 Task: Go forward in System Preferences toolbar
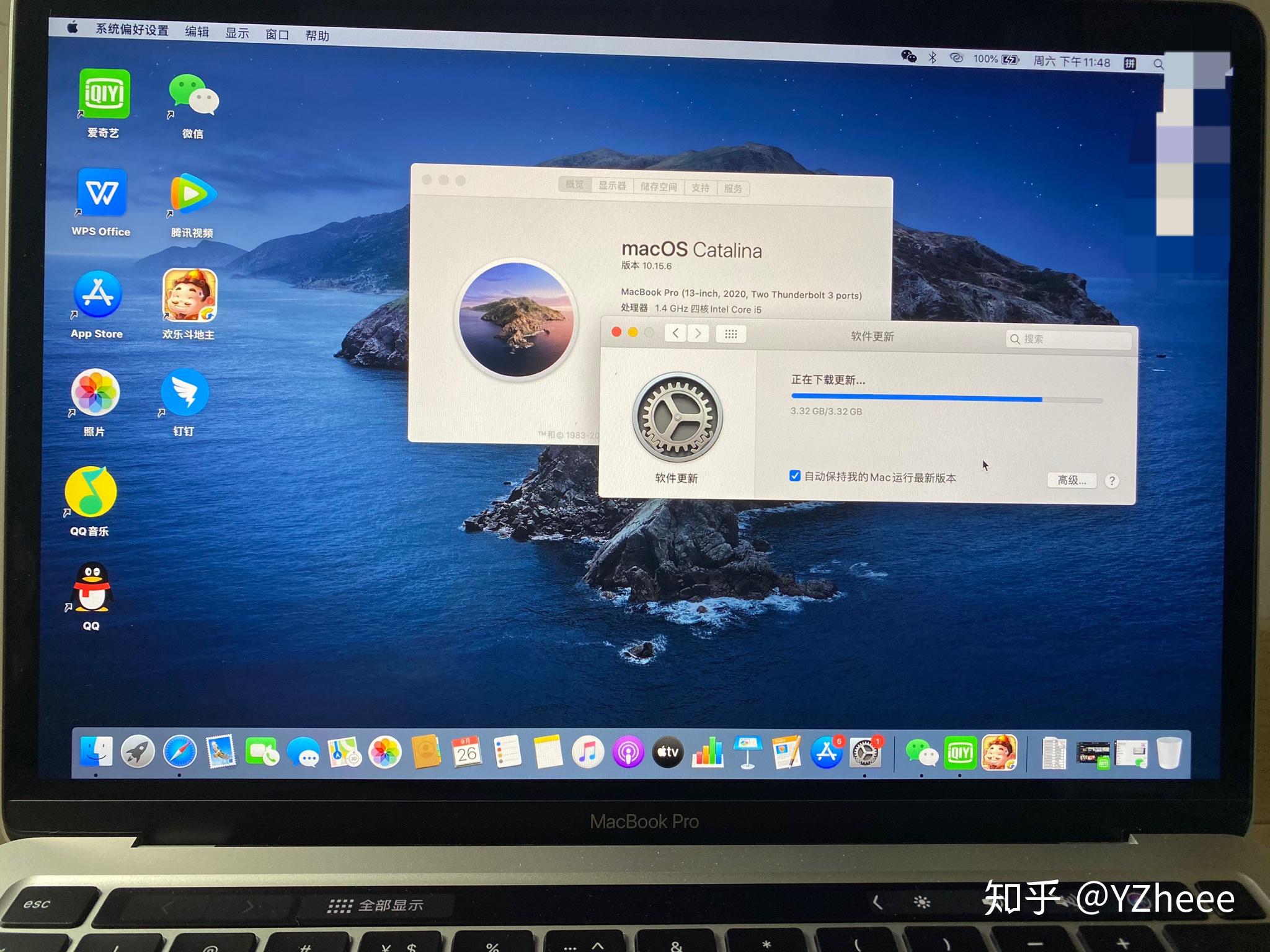click(x=698, y=333)
